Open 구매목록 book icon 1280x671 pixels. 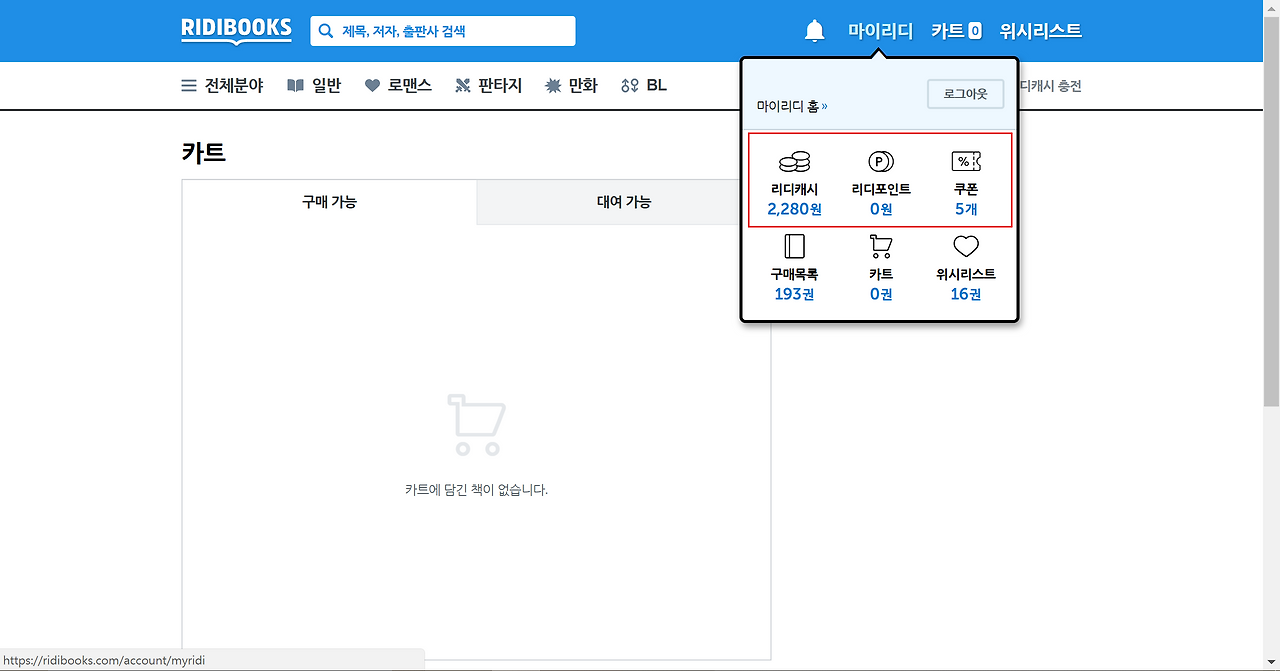(x=794, y=246)
